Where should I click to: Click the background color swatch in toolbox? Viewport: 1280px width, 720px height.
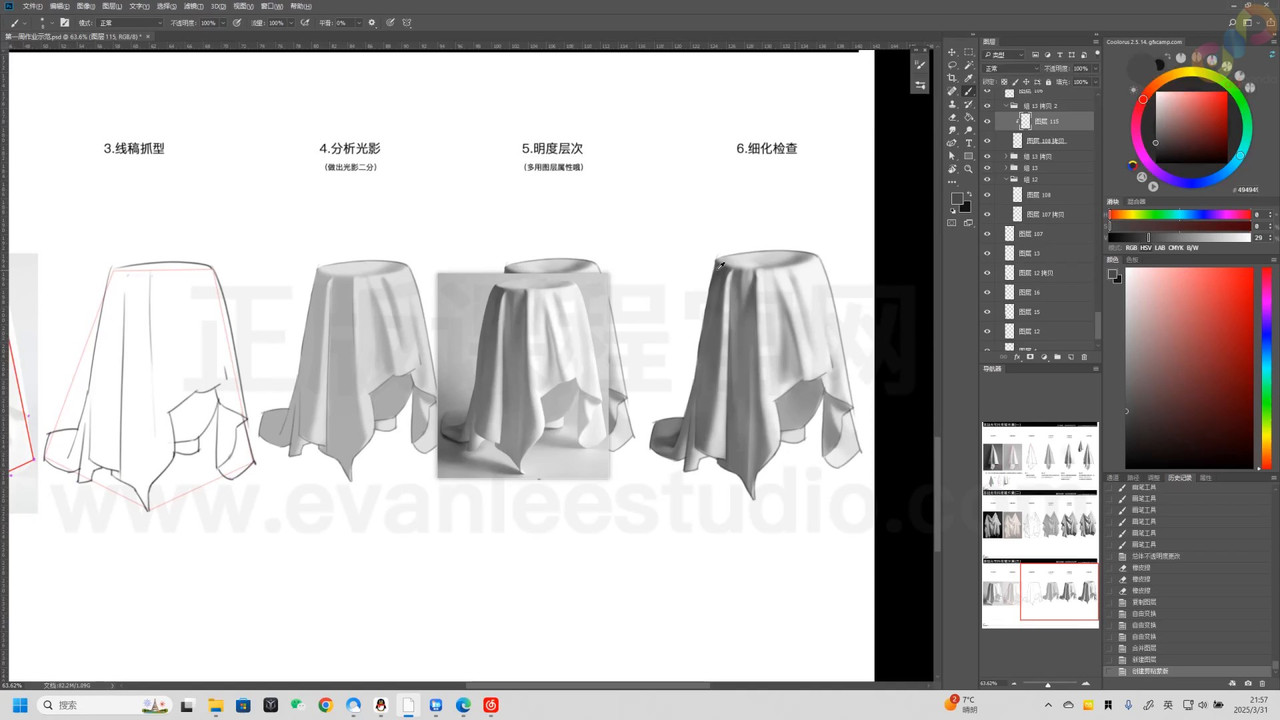[964, 206]
